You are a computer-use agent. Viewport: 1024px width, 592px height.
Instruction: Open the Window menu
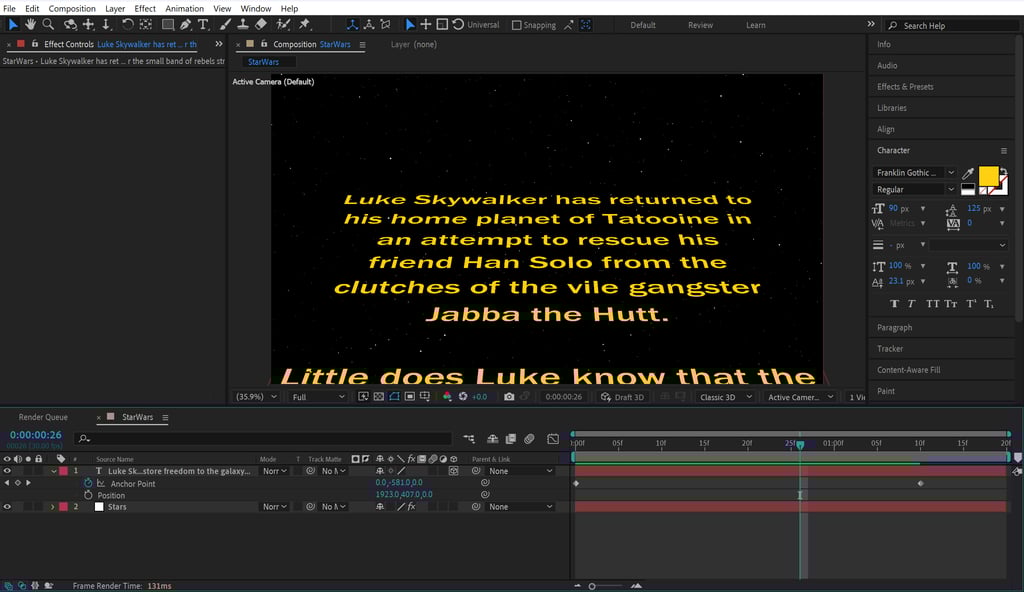(x=255, y=8)
